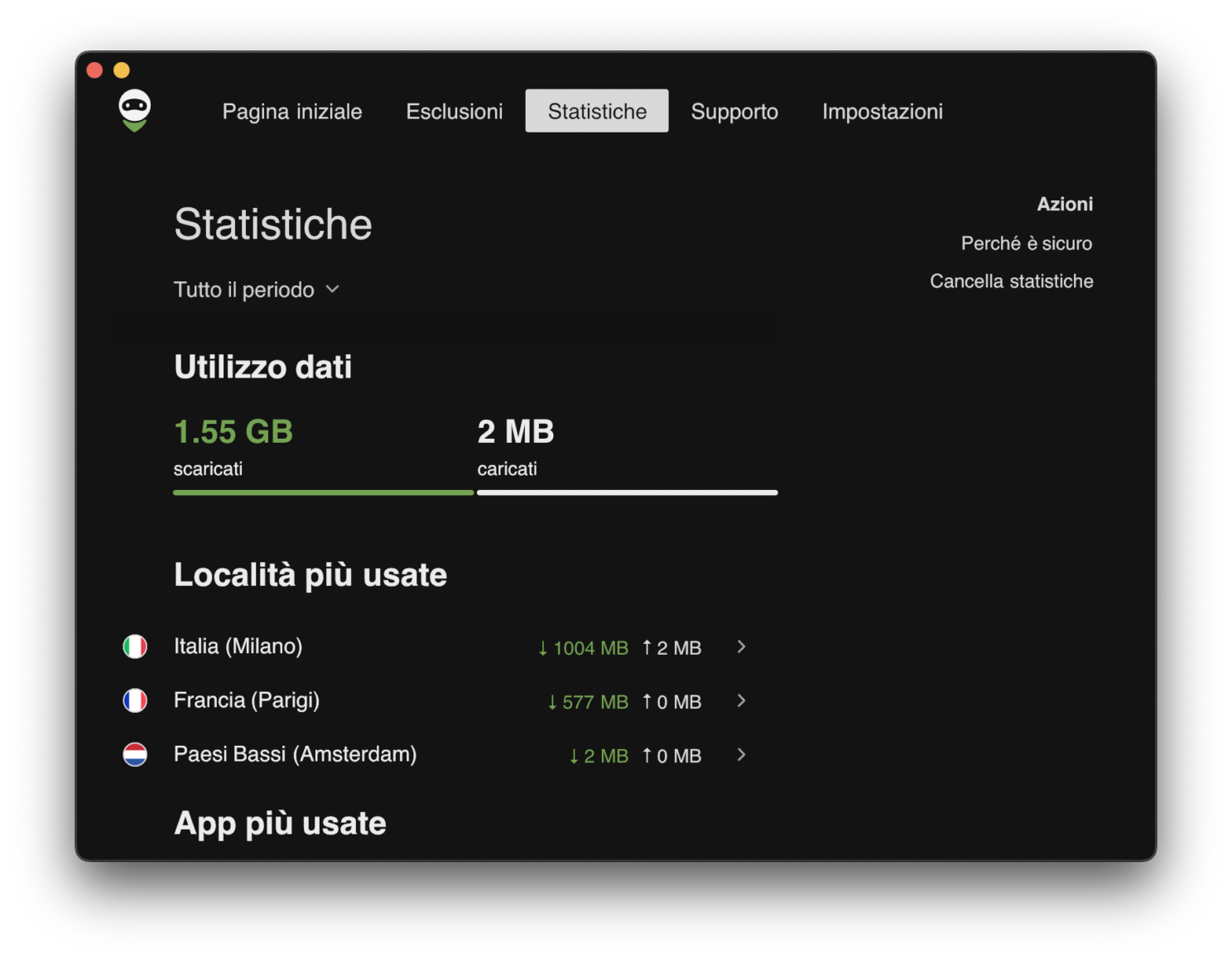Click the AdGuard VPN ninja logo
1232x961 pixels.
134,111
